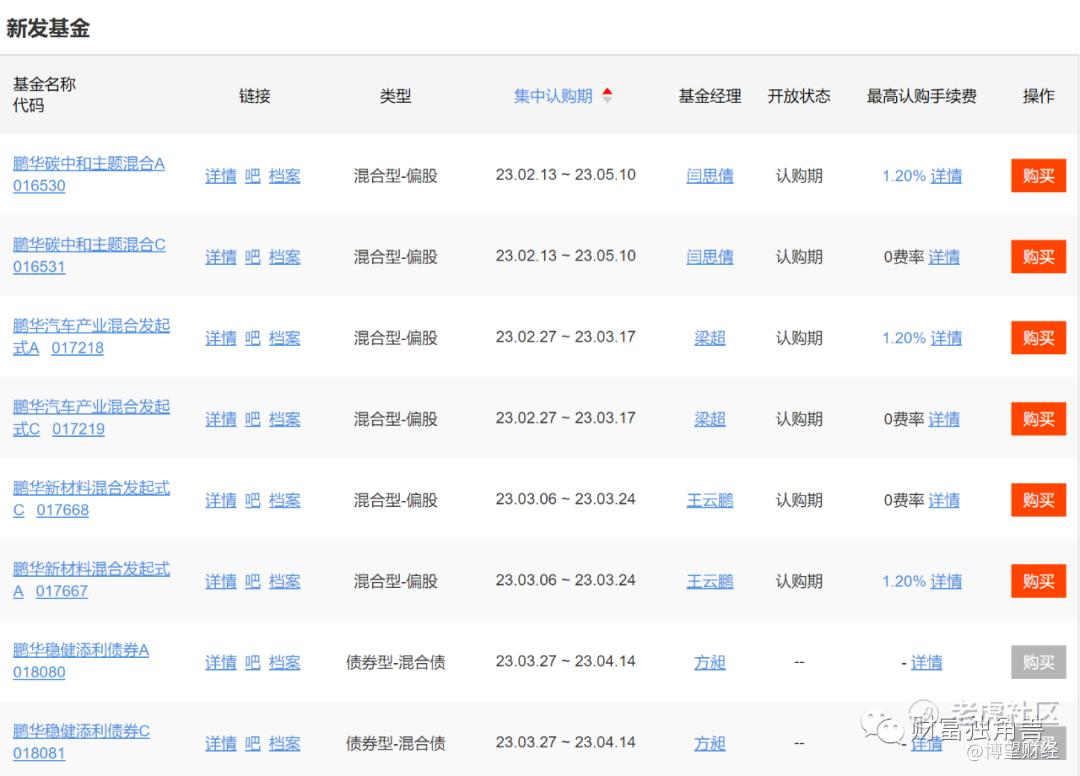This screenshot has height=776, width=1080.
Task: Select the 基金经理 column header
Action: pos(709,96)
